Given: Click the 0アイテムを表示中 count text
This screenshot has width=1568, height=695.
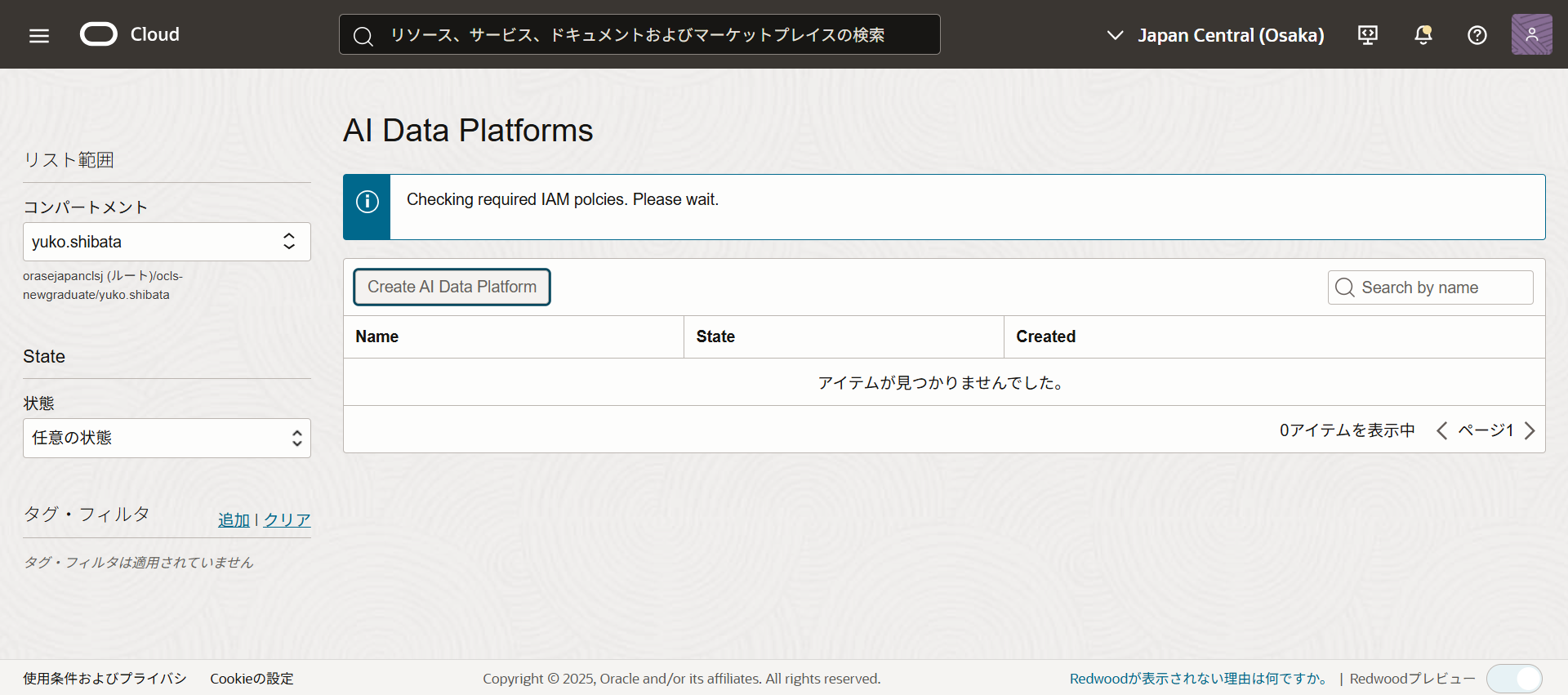Looking at the screenshot, I should point(1347,430).
